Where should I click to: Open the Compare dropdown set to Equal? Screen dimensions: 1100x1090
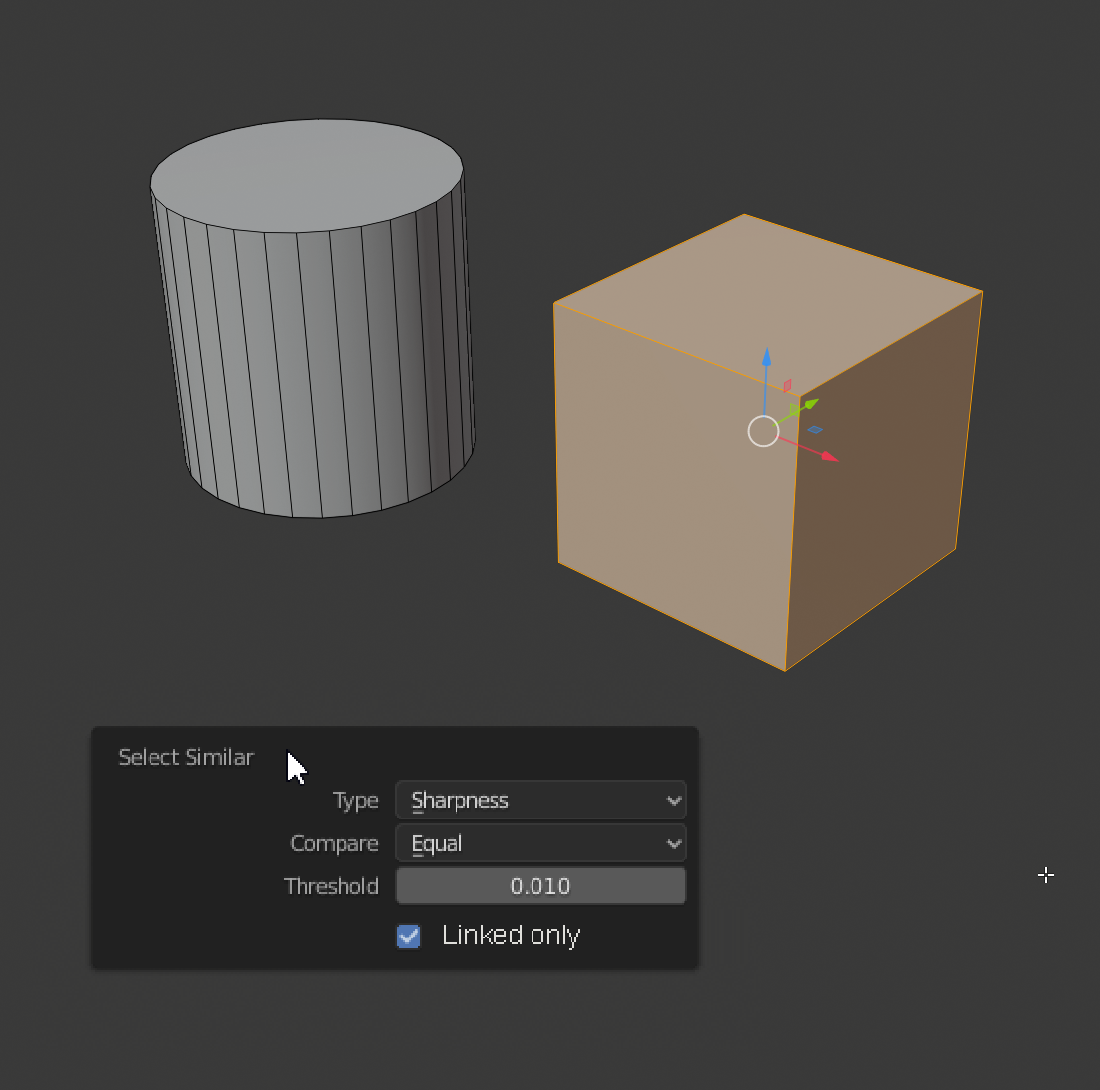pos(540,842)
